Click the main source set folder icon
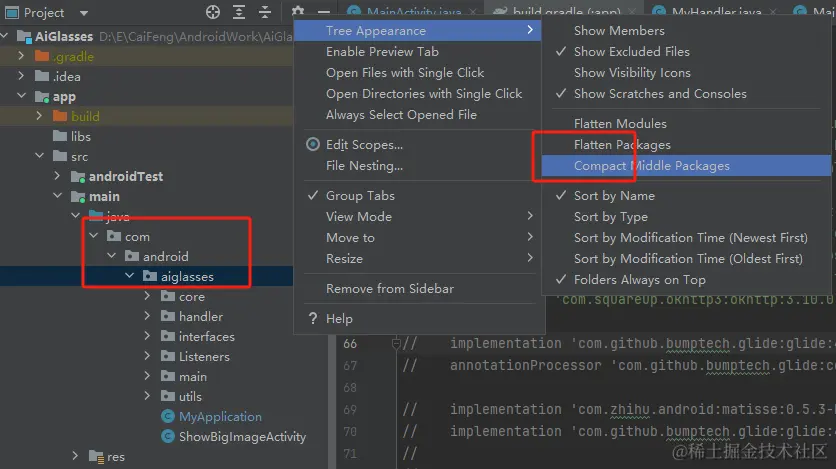 tap(78, 197)
